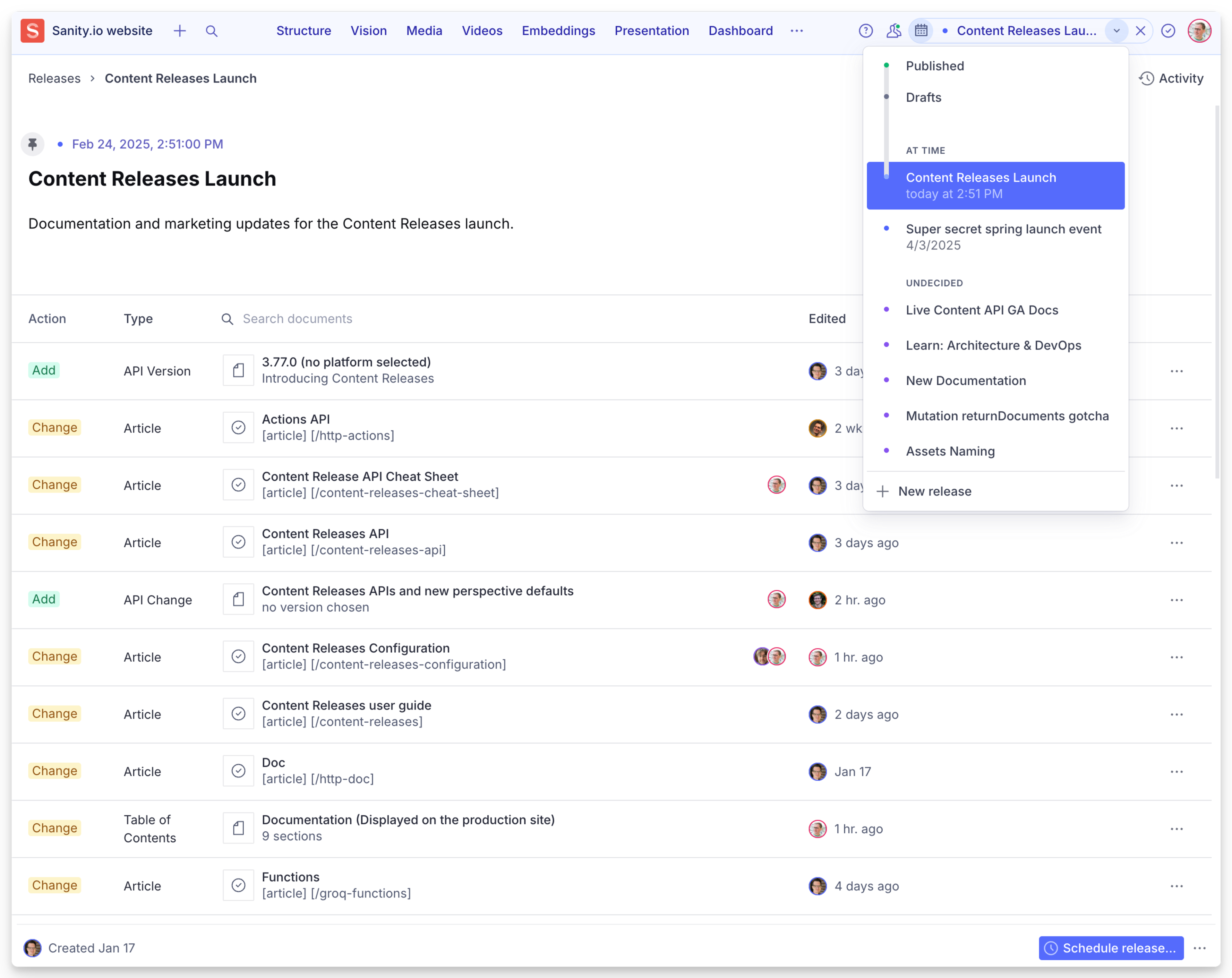Image resolution: width=1232 pixels, height=978 pixels.
Task: Go back to Releases breadcrumb
Action: [x=54, y=79]
